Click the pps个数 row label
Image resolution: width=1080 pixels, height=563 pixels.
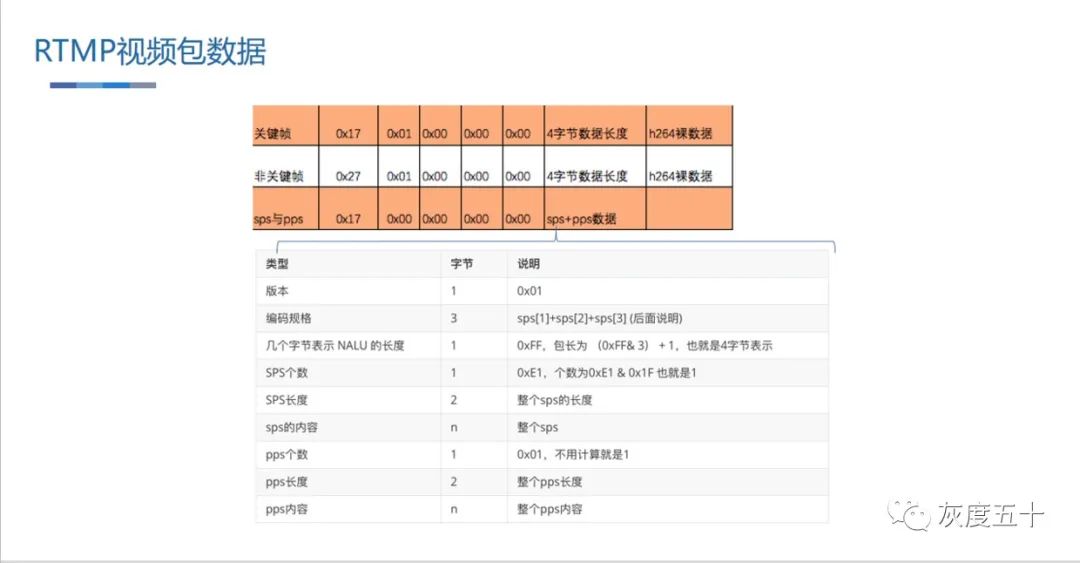point(286,454)
